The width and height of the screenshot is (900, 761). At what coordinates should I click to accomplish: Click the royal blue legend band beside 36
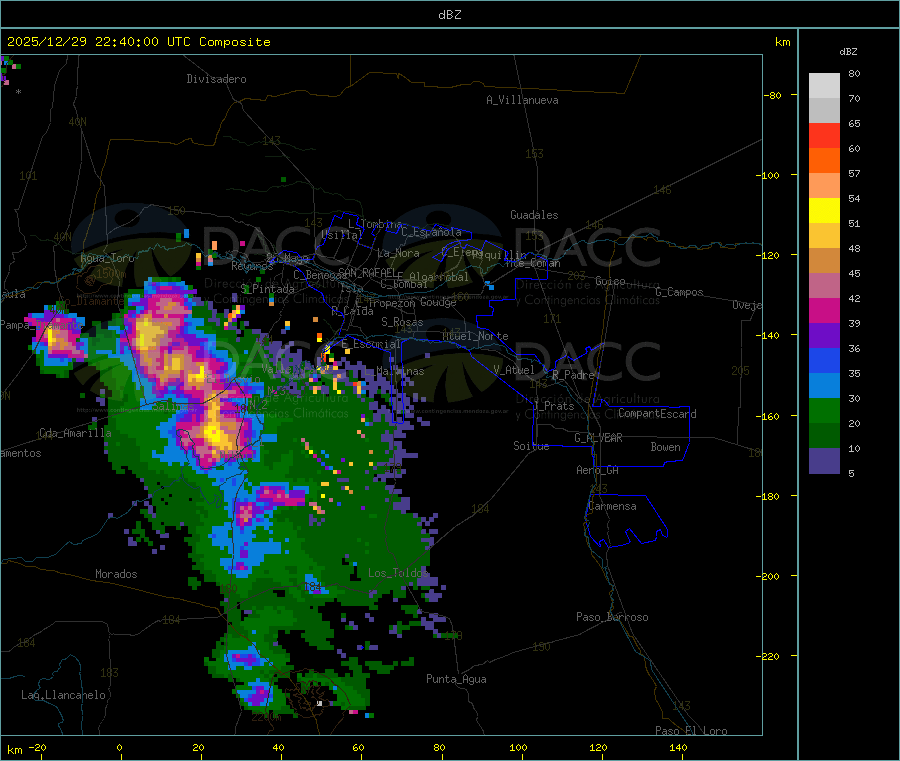[824, 360]
